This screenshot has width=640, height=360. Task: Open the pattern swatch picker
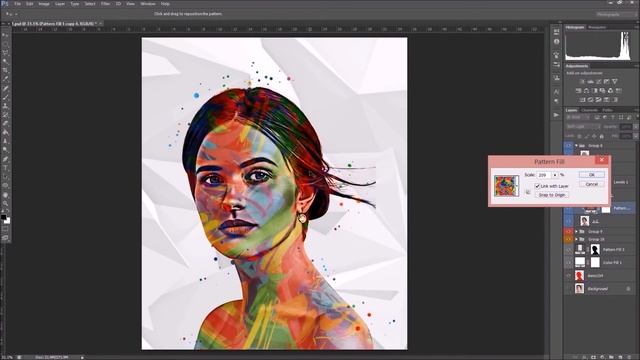[506, 186]
